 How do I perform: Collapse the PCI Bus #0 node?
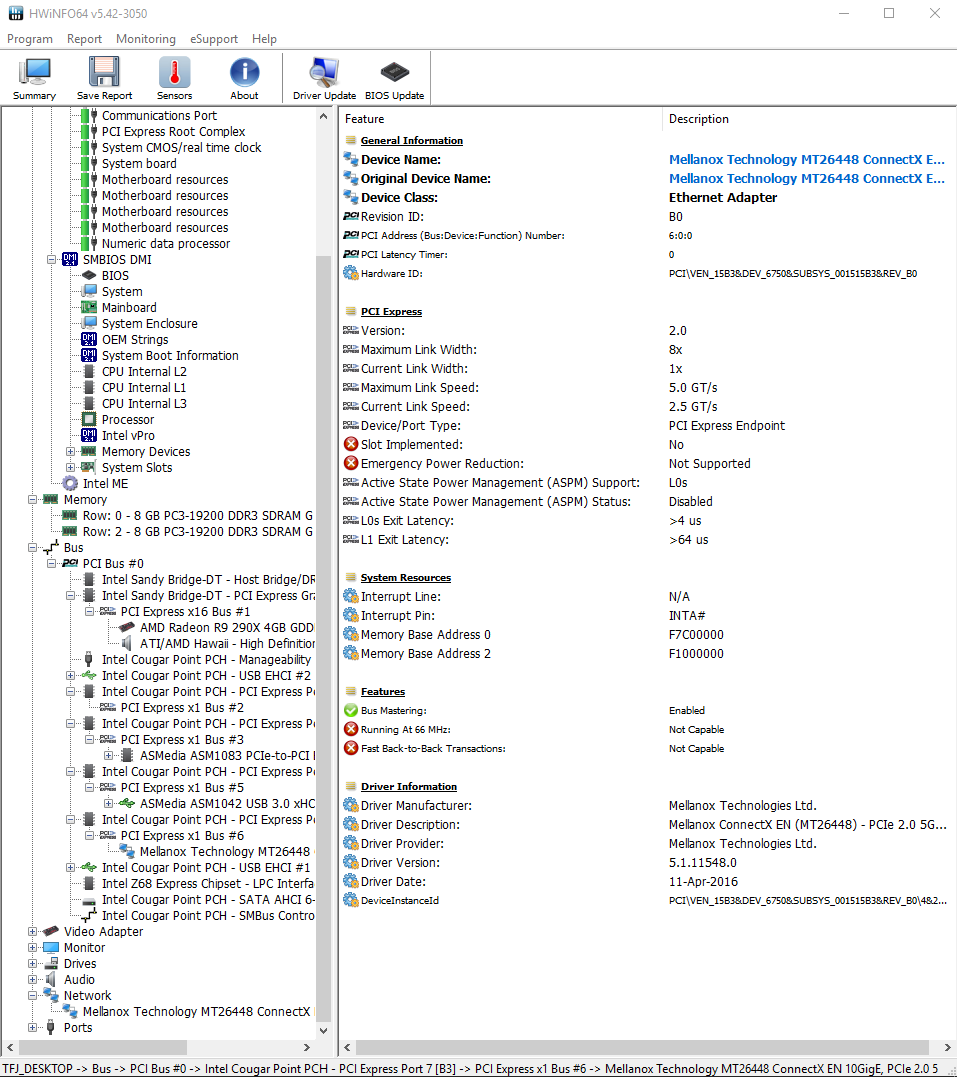pyautogui.click(x=52, y=564)
